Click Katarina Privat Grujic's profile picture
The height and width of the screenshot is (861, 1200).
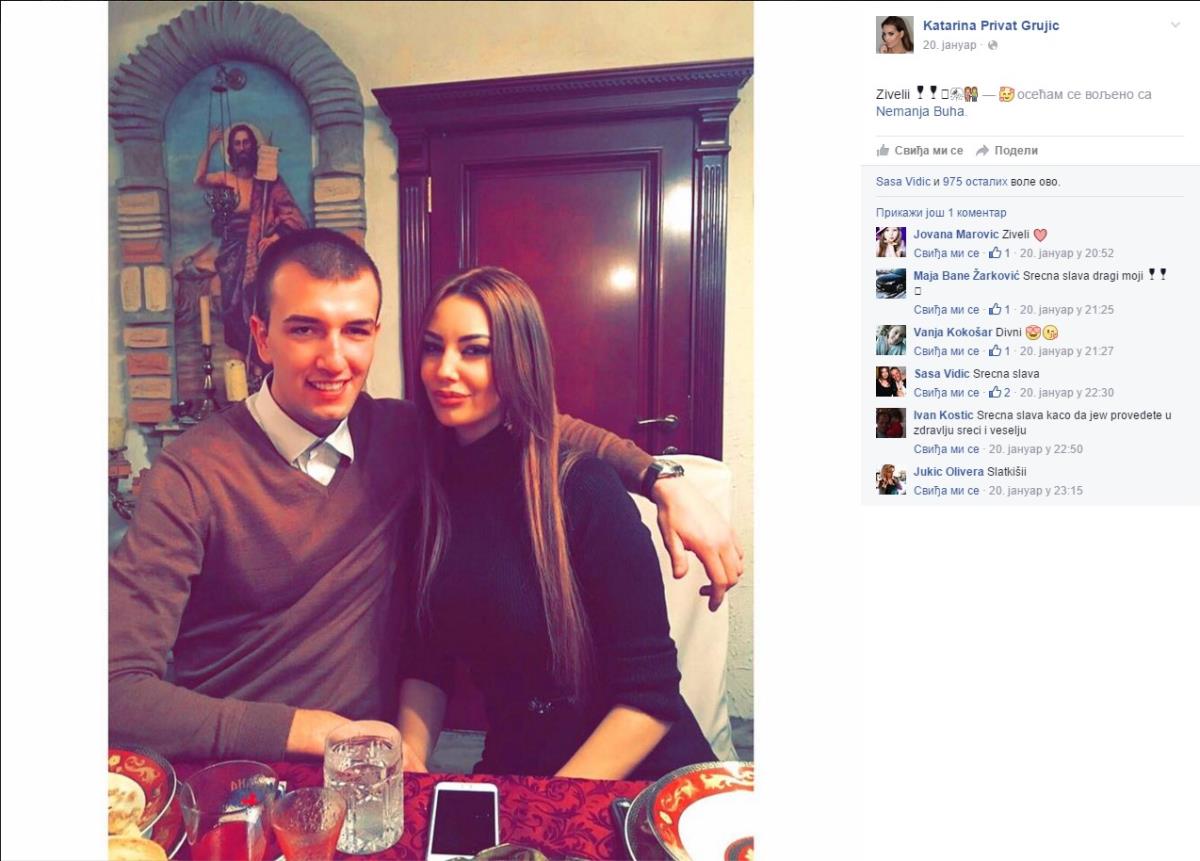894,35
